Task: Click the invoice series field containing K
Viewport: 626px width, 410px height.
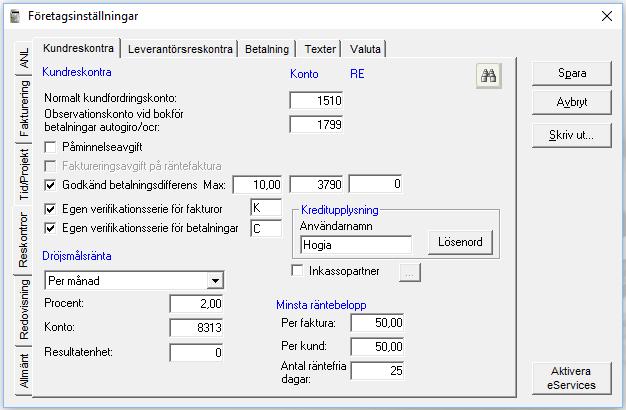Action: (x=266, y=208)
